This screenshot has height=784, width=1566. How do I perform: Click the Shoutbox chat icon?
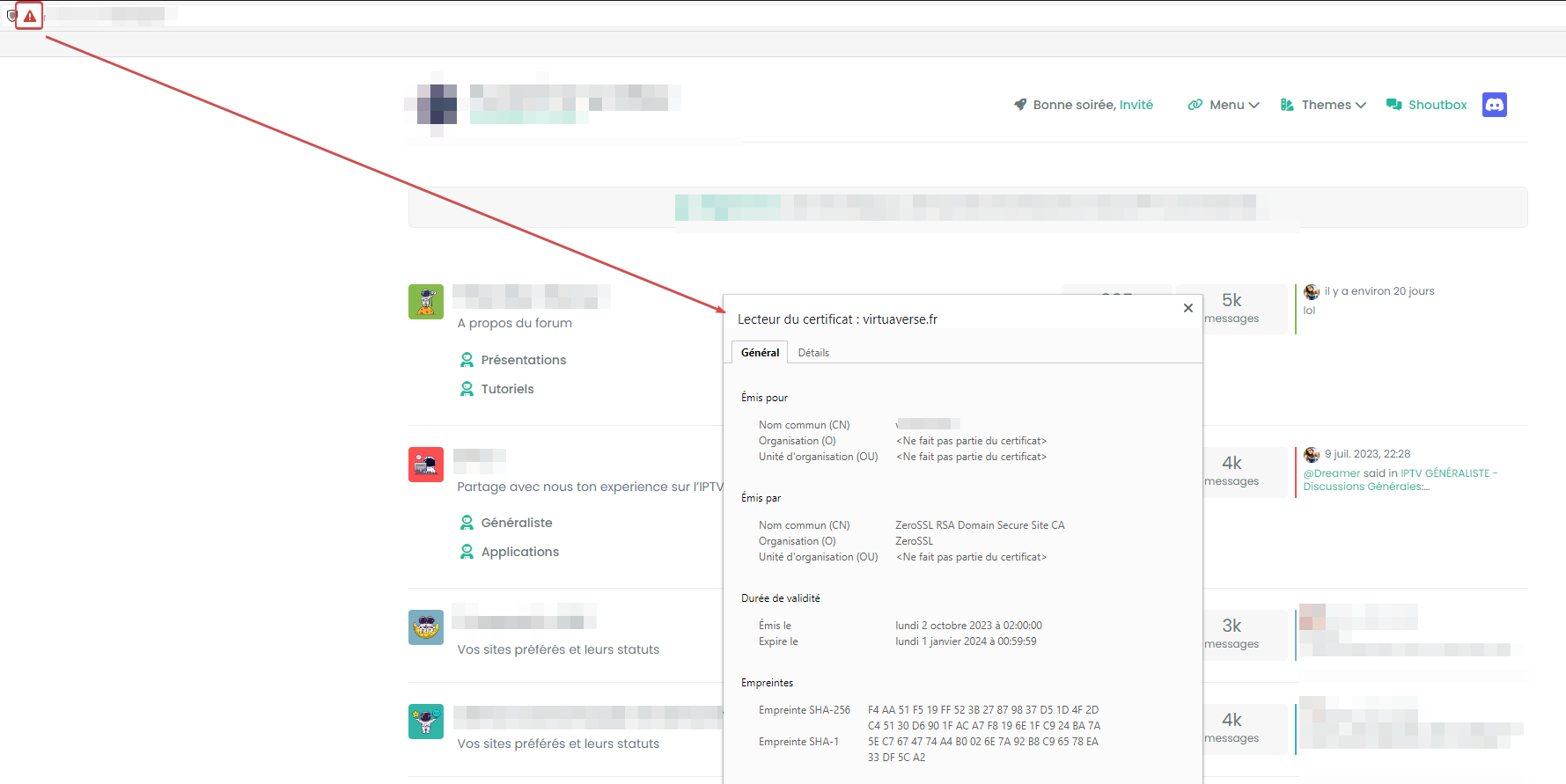coord(1393,105)
